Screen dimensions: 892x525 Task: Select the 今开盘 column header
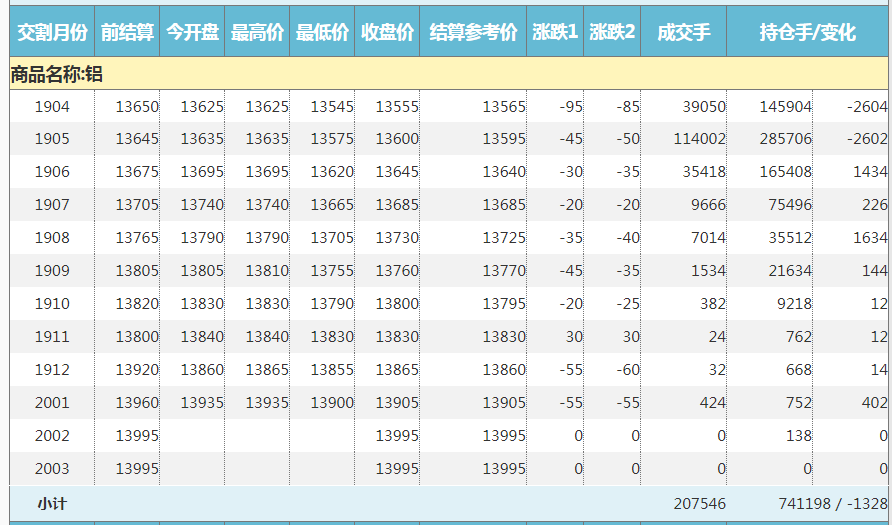(x=192, y=32)
